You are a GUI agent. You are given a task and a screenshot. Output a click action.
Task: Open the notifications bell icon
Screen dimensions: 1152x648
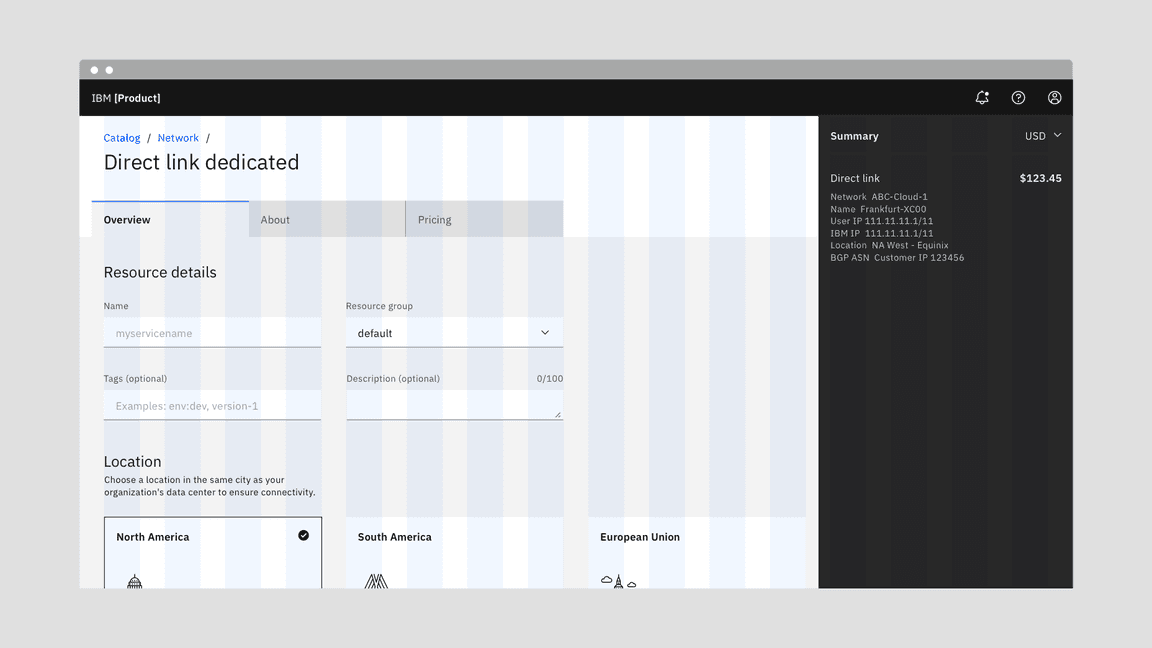982,98
